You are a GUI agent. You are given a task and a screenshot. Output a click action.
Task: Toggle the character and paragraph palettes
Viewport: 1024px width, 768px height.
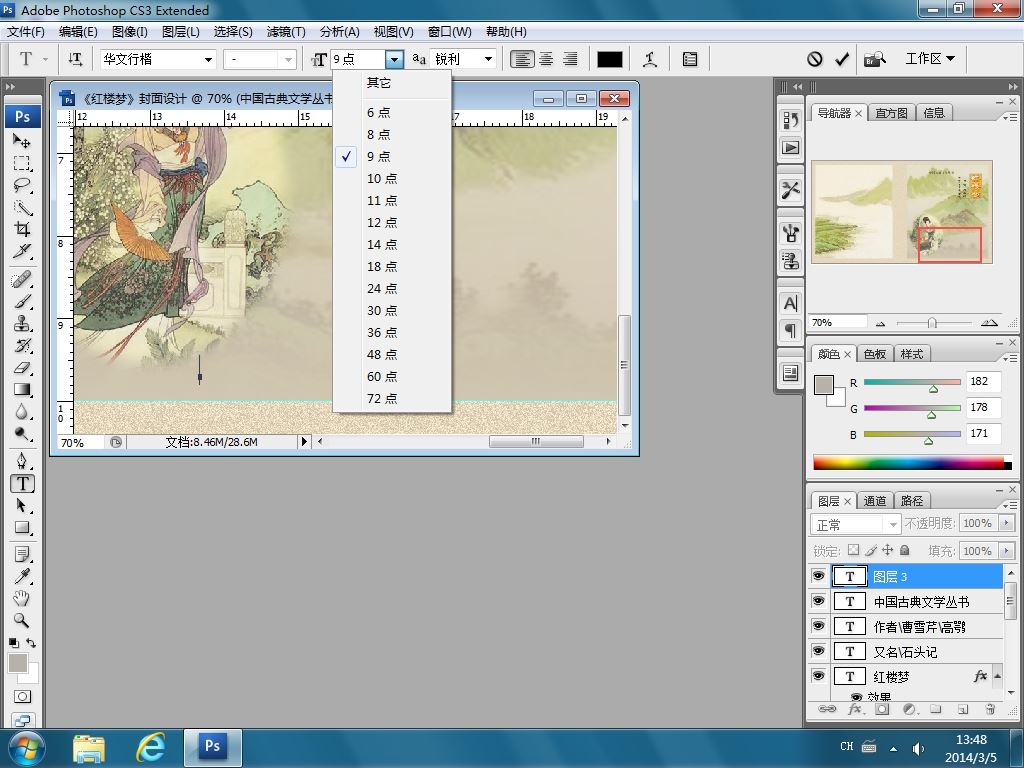click(690, 59)
